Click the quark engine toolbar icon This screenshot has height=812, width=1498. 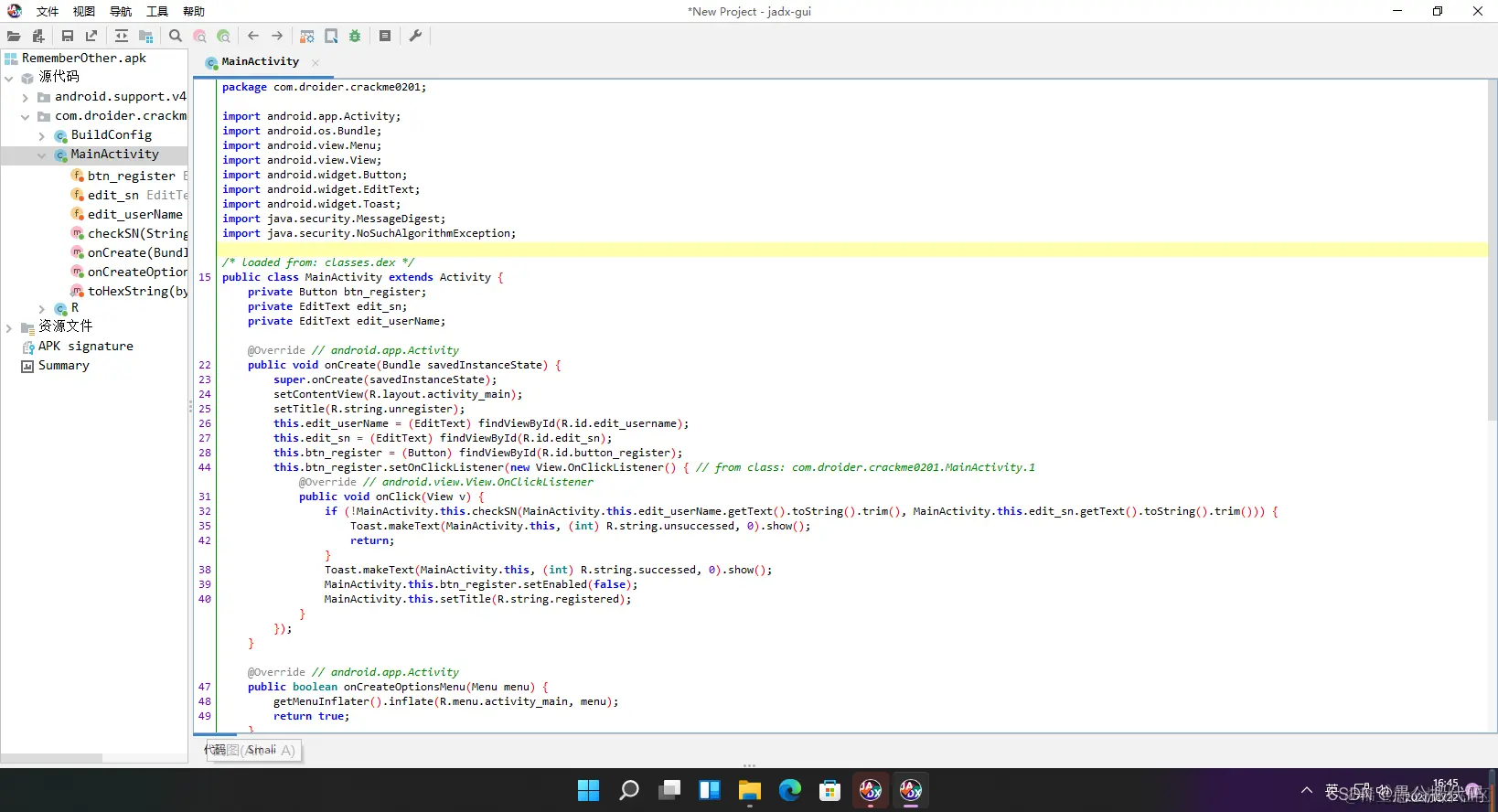331,36
